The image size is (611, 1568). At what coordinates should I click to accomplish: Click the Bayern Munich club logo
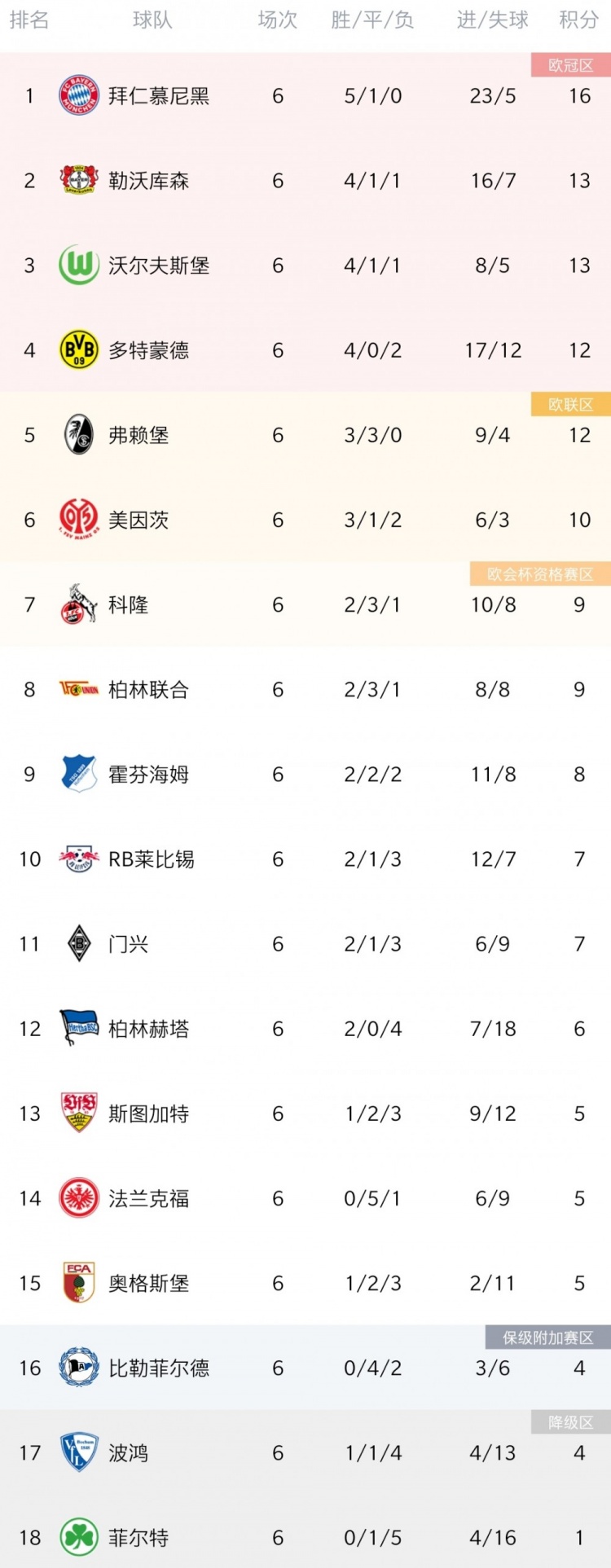click(79, 95)
